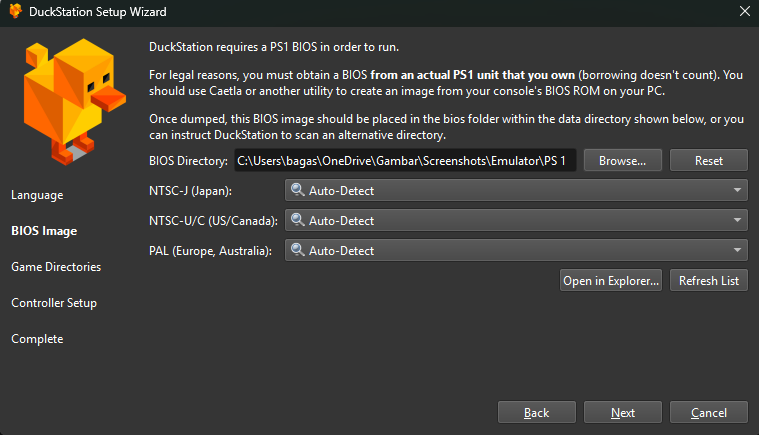Select the Game Directories step in the sidebar

(56, 267)
